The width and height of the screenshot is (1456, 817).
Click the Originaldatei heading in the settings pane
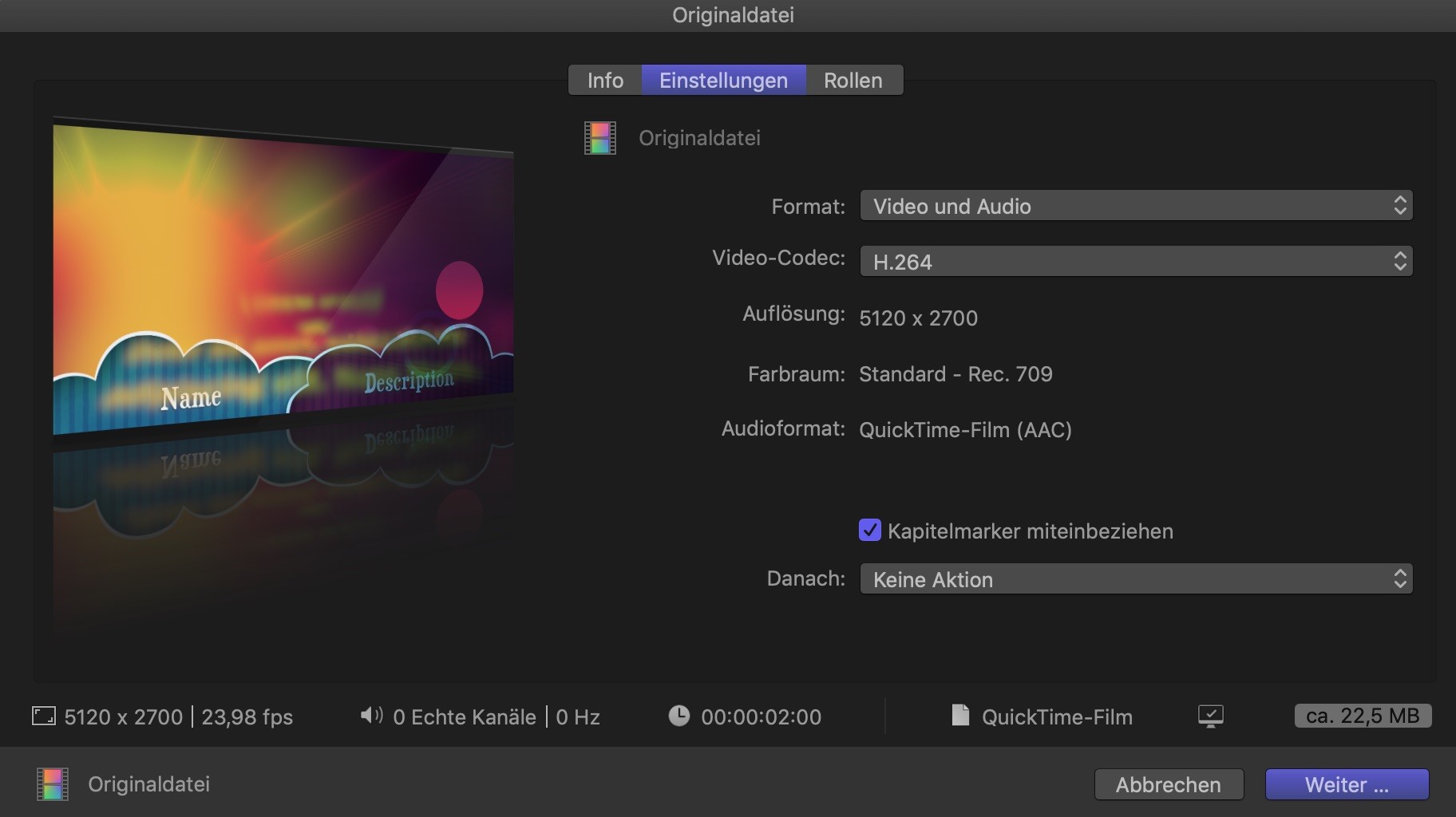tap(699, 138)
